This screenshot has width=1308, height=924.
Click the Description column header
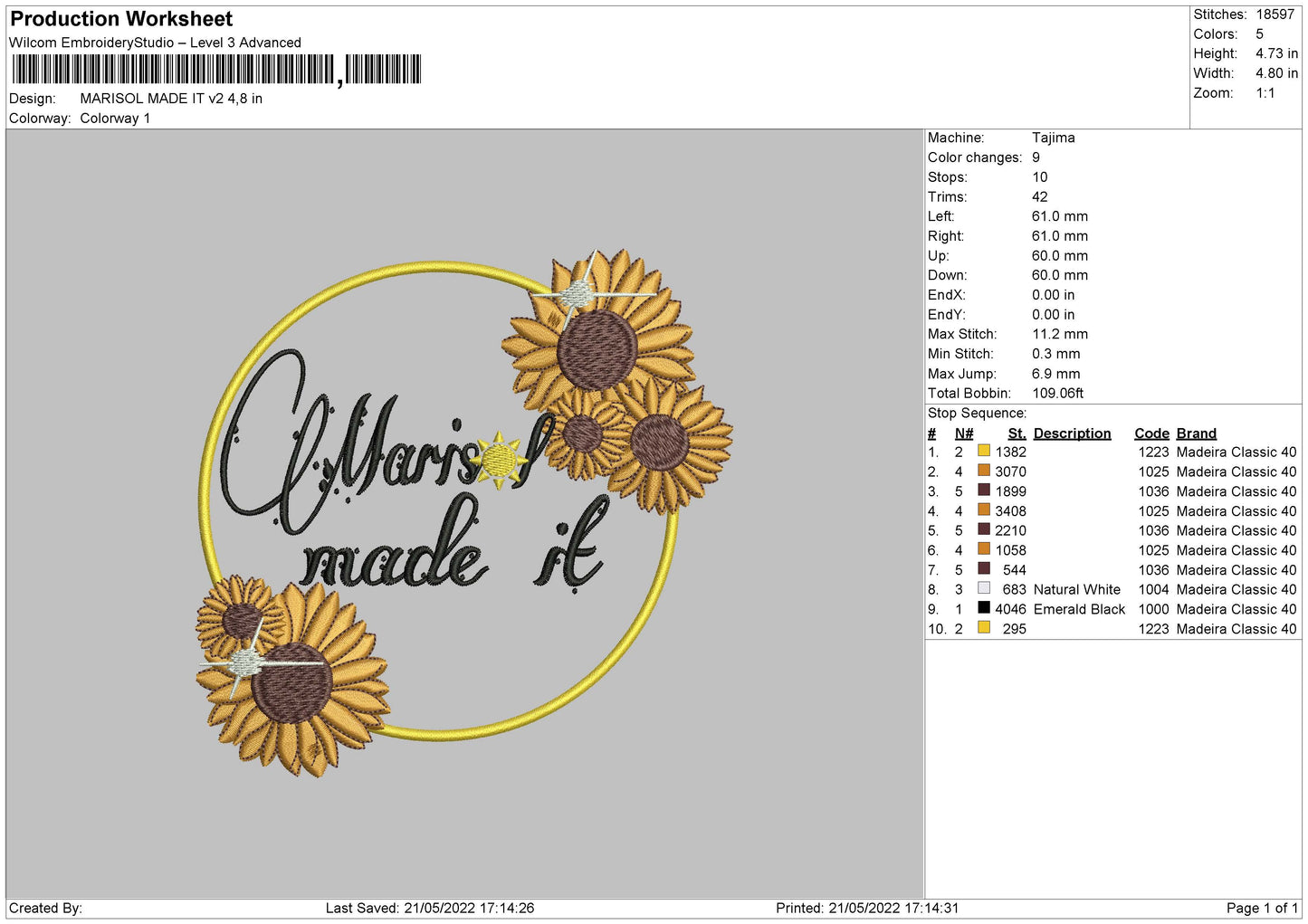1073,433
